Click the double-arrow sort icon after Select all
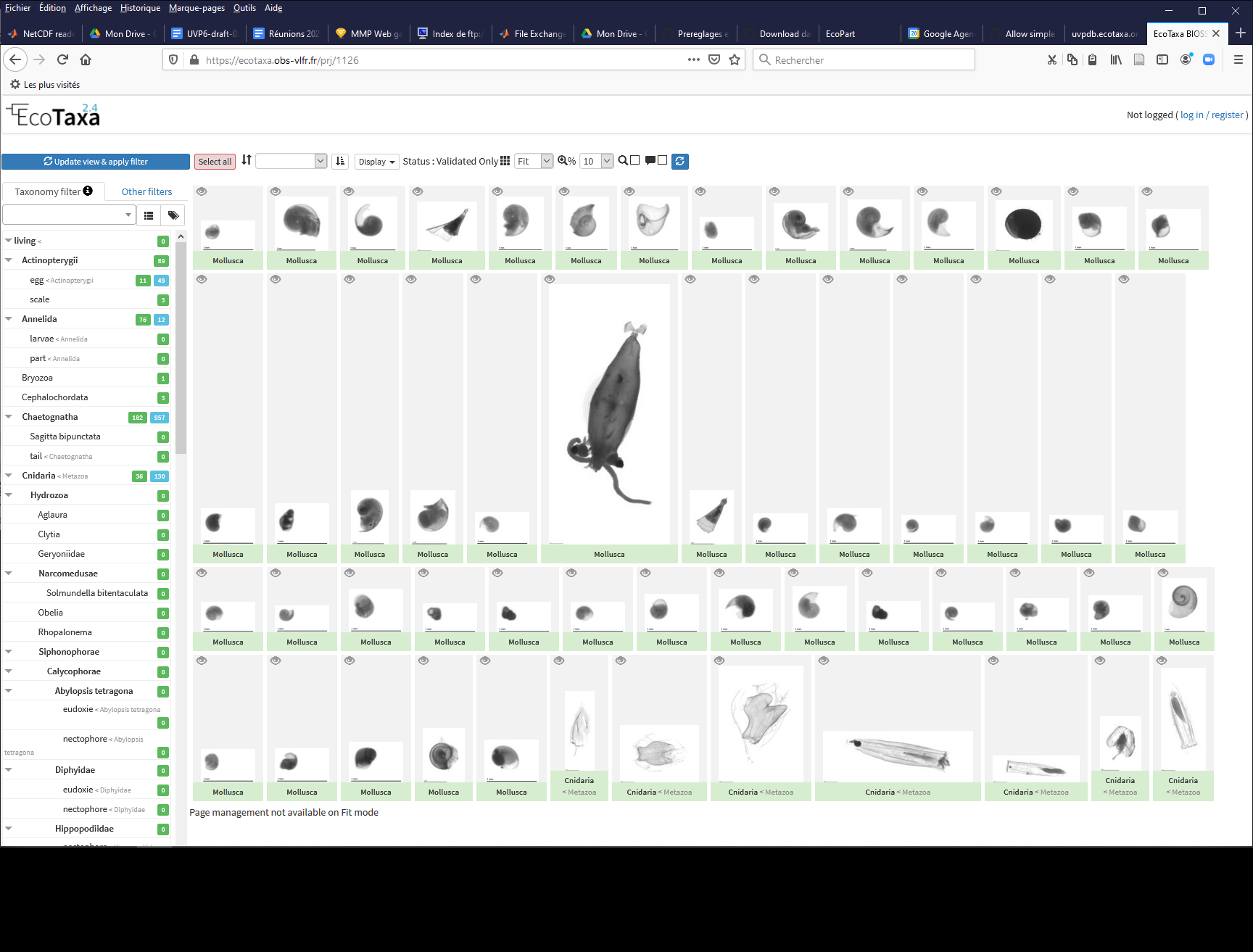This screenshot has width=1253, height=952. [x=247, y=161]
